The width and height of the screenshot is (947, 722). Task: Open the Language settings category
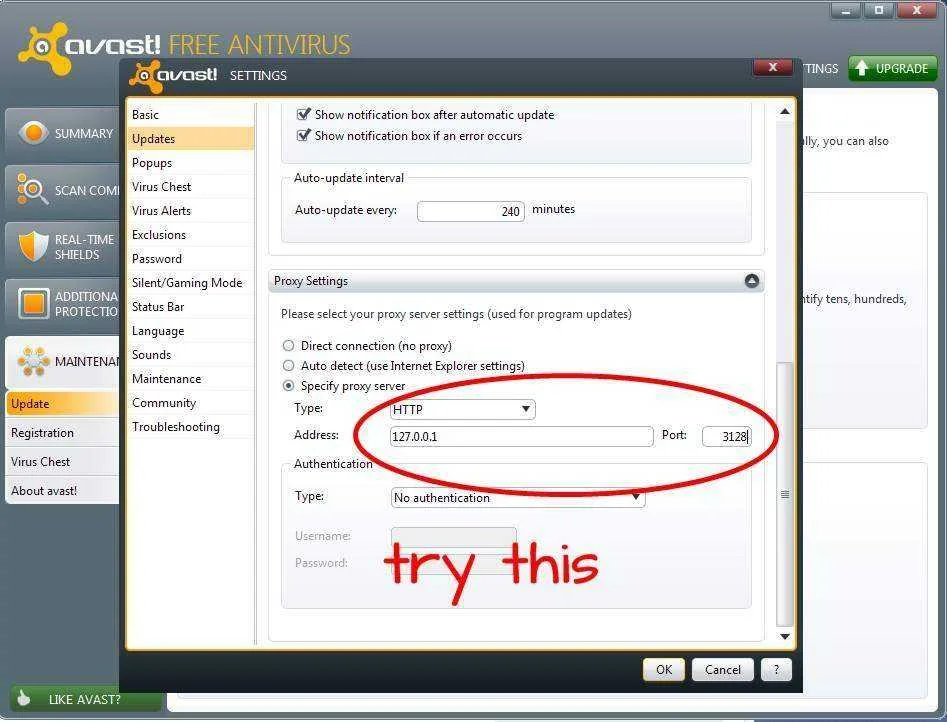coord(190,330)
